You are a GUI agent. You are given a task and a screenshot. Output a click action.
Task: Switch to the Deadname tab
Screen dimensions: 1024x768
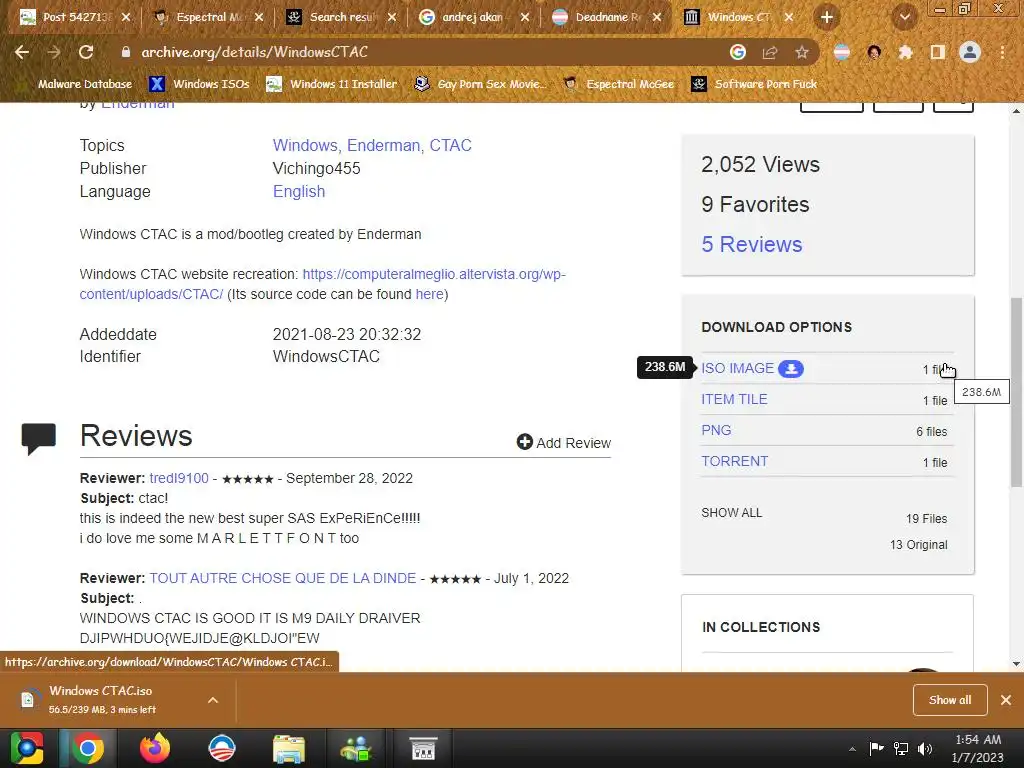[606, 17]
